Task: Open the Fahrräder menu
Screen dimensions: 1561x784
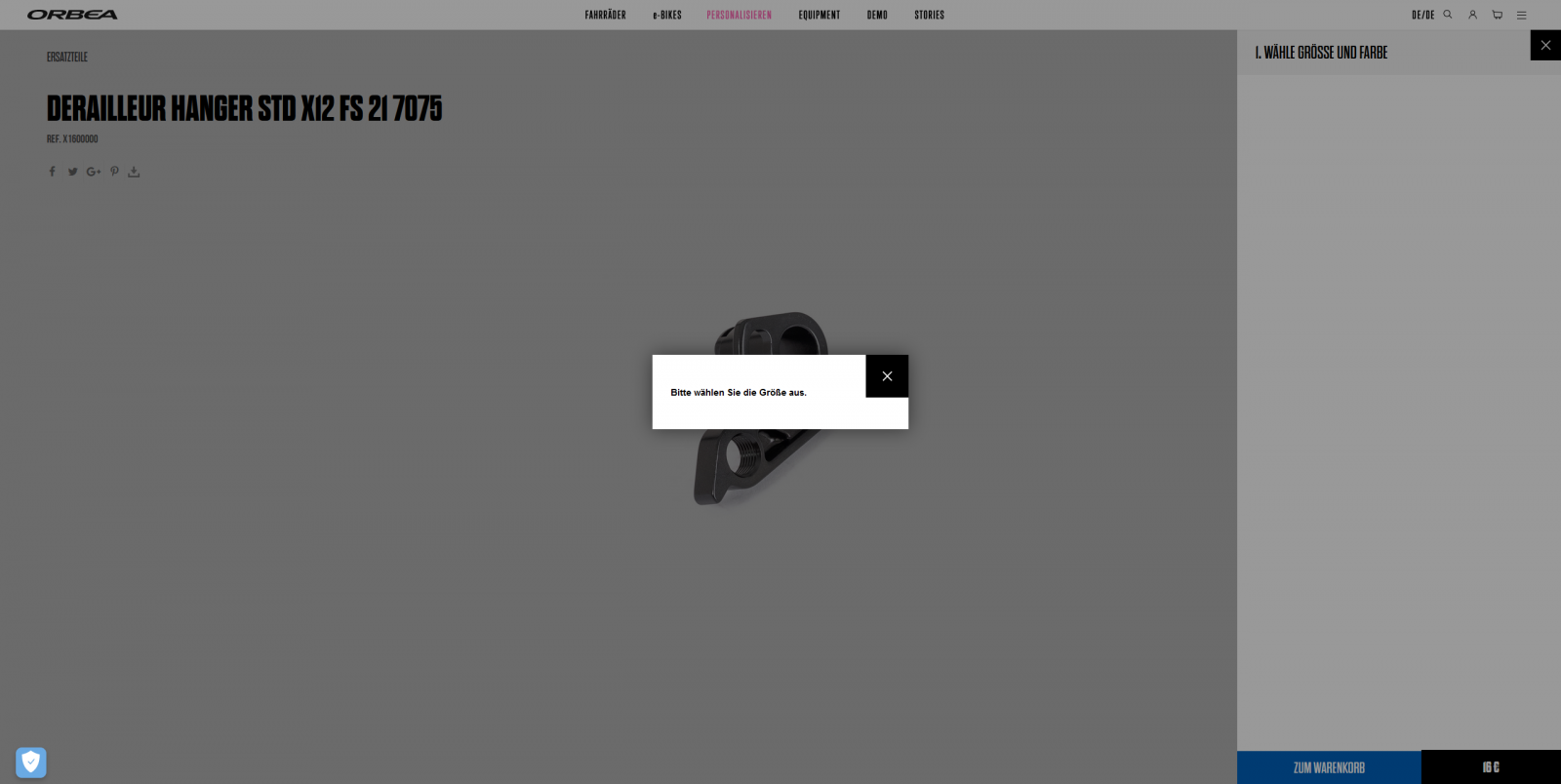Action: tap(605, 15)
